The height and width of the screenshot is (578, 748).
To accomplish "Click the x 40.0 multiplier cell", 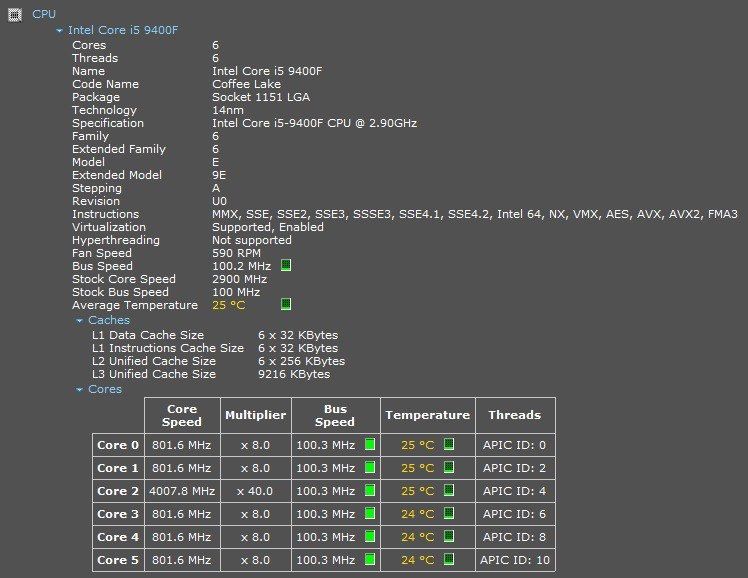I will click(256, 491).
